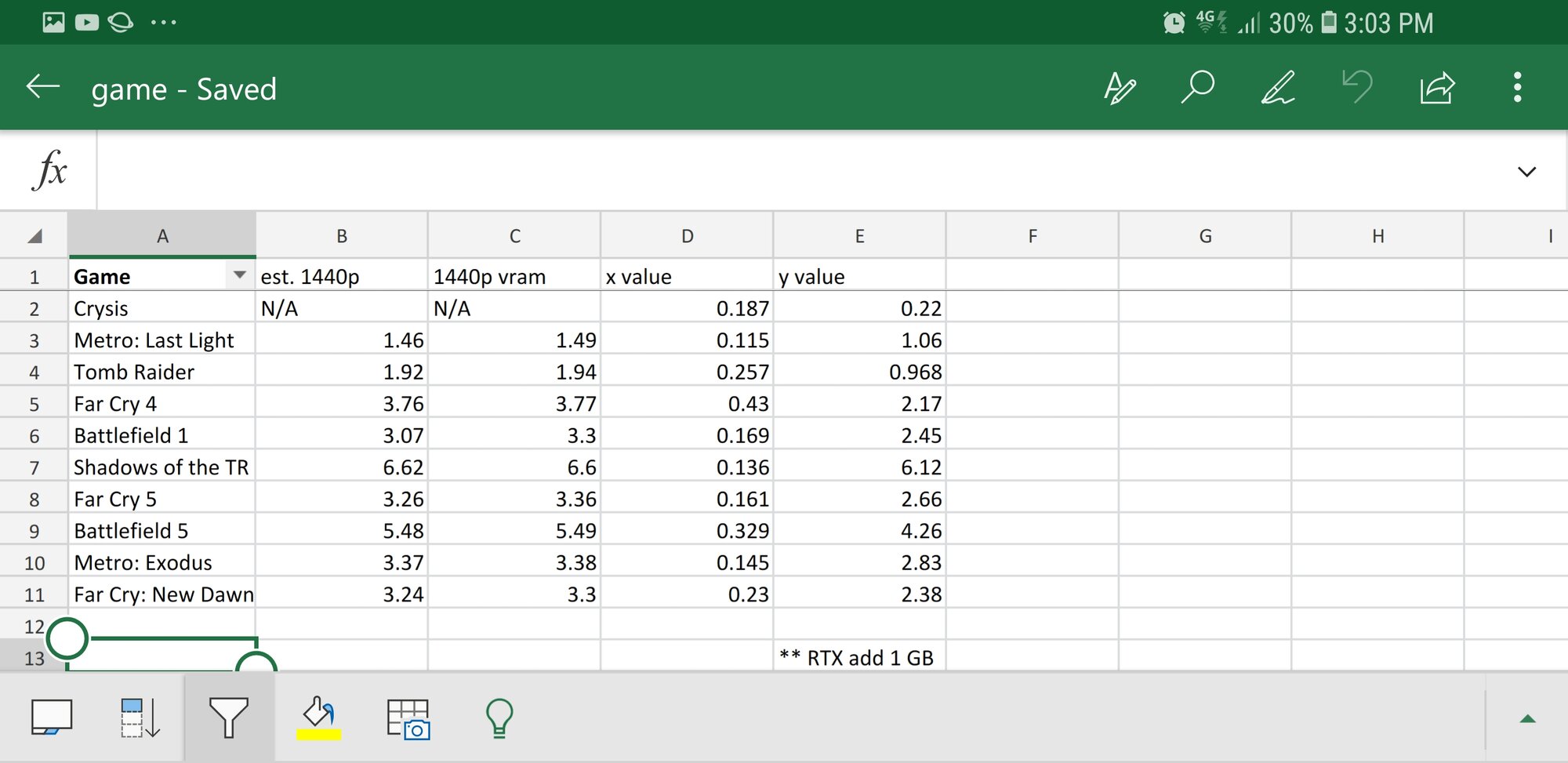Image resolution: width=1568 pixels, height=763 pixels.
Task: Expand the bottom ribbon with up triangle
Action: click(1527, 718)
